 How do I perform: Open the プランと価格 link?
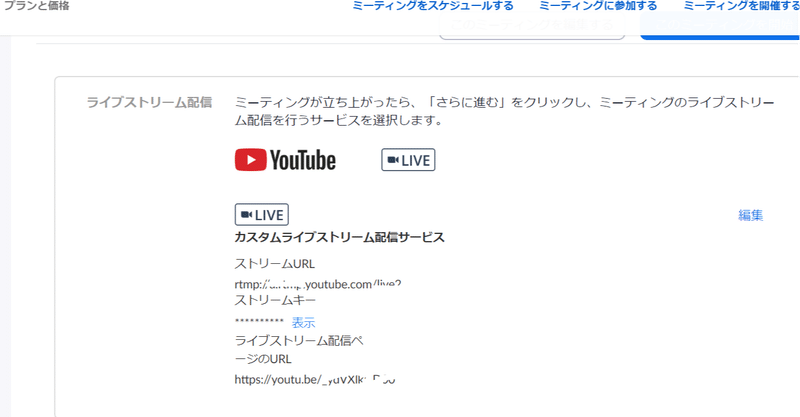(36, 6)
